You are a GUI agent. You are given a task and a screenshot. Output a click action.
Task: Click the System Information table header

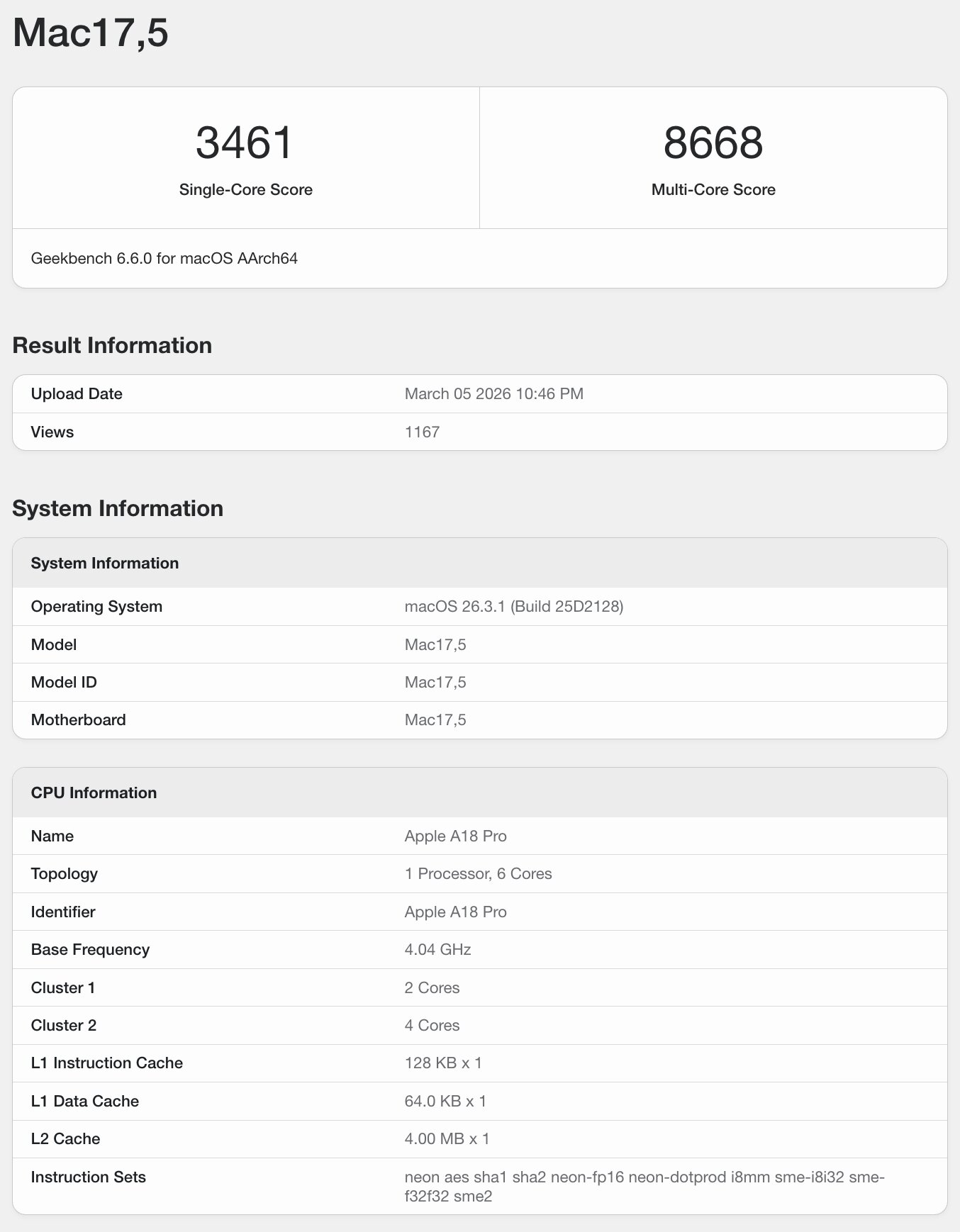[x=105, y=563]
